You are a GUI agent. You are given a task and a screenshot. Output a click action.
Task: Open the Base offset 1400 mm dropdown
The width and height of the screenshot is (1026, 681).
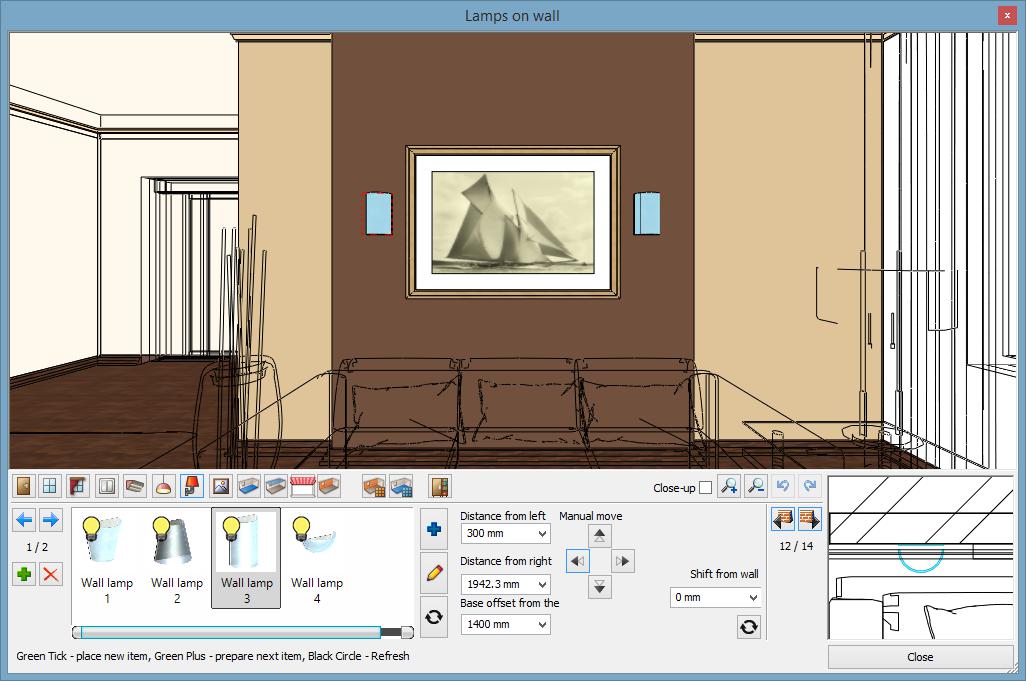[505, 624]
